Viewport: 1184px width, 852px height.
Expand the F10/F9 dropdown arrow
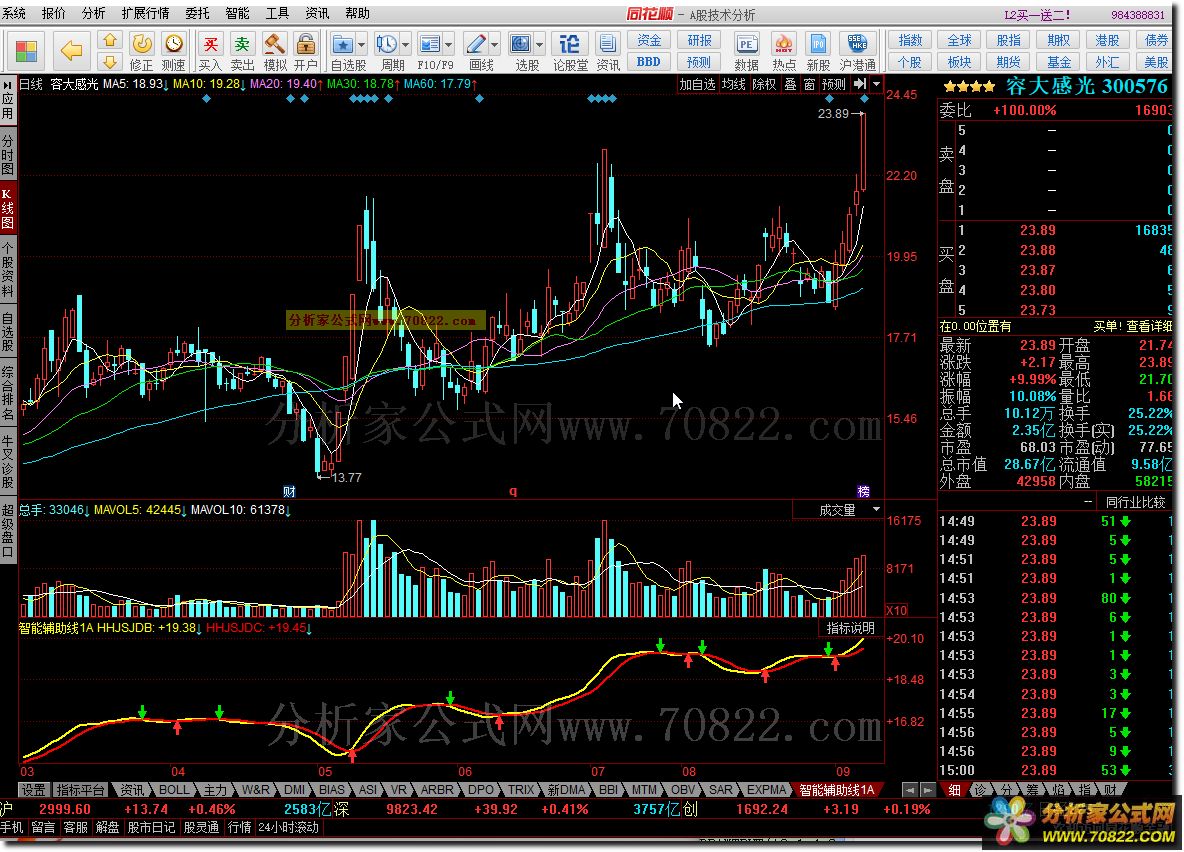coord(449,45)
